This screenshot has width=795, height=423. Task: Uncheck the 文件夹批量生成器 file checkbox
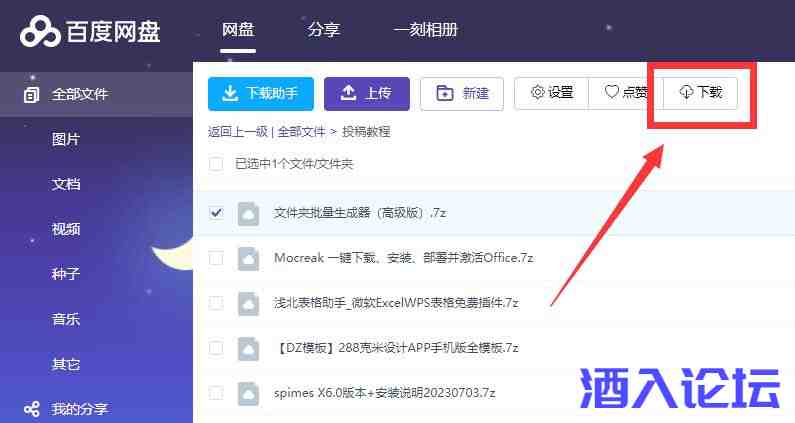click(x=216, y=213)
